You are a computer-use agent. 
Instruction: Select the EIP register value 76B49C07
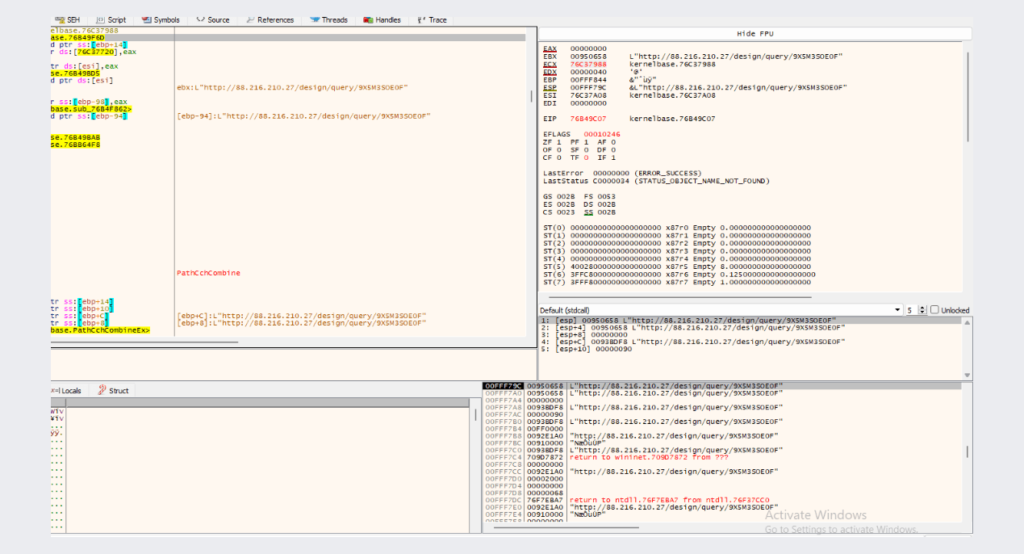tap(588, 119)
